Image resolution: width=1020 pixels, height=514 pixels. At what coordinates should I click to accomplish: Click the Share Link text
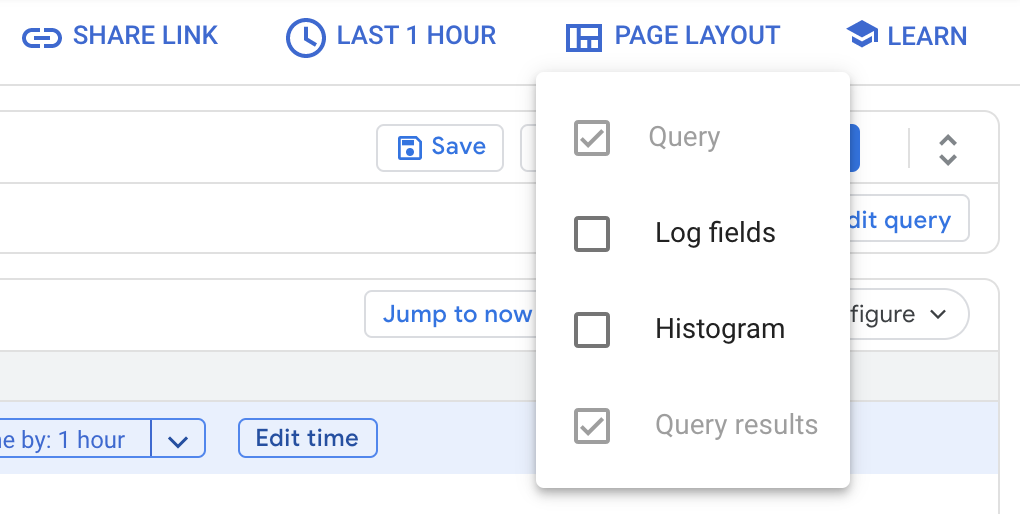click(x=145, y=37)
